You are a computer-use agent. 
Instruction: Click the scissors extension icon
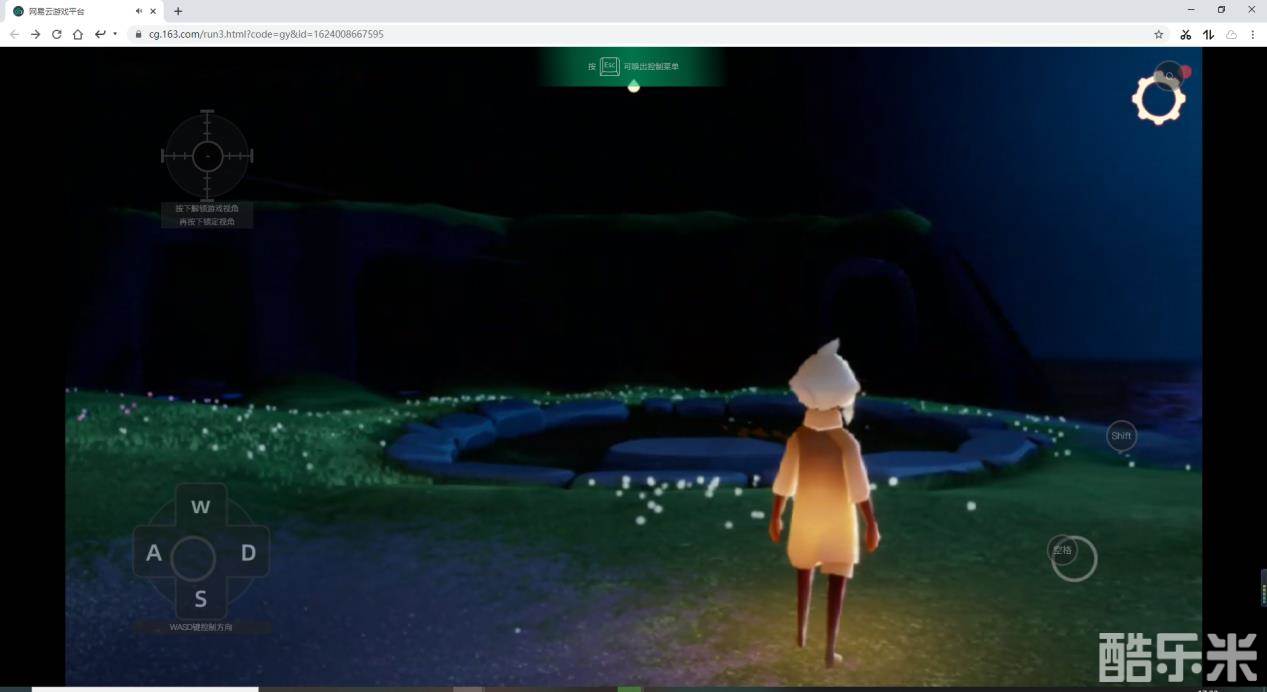(1185, 34)
